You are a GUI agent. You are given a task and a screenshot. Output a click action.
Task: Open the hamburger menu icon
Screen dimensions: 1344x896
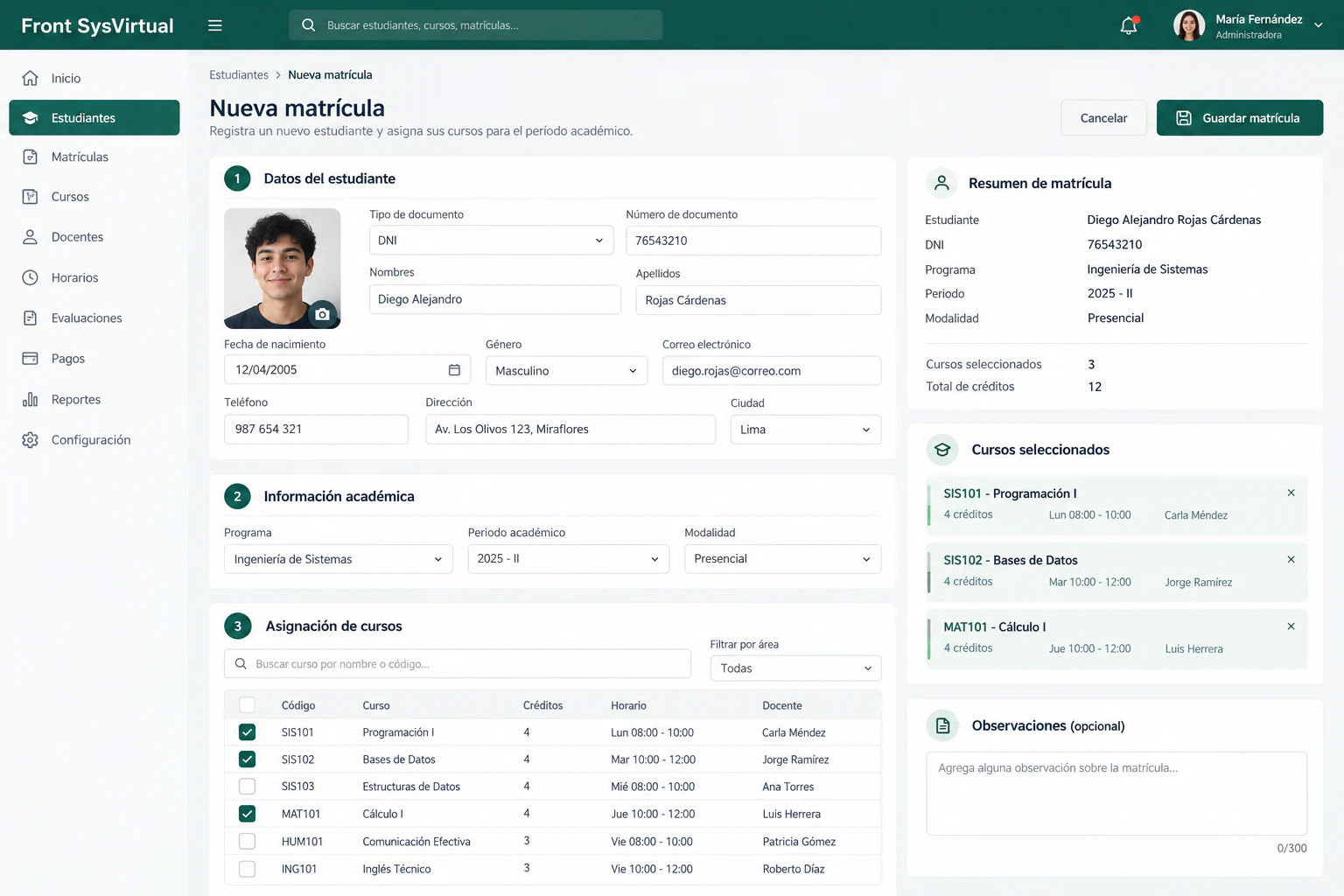214,25
